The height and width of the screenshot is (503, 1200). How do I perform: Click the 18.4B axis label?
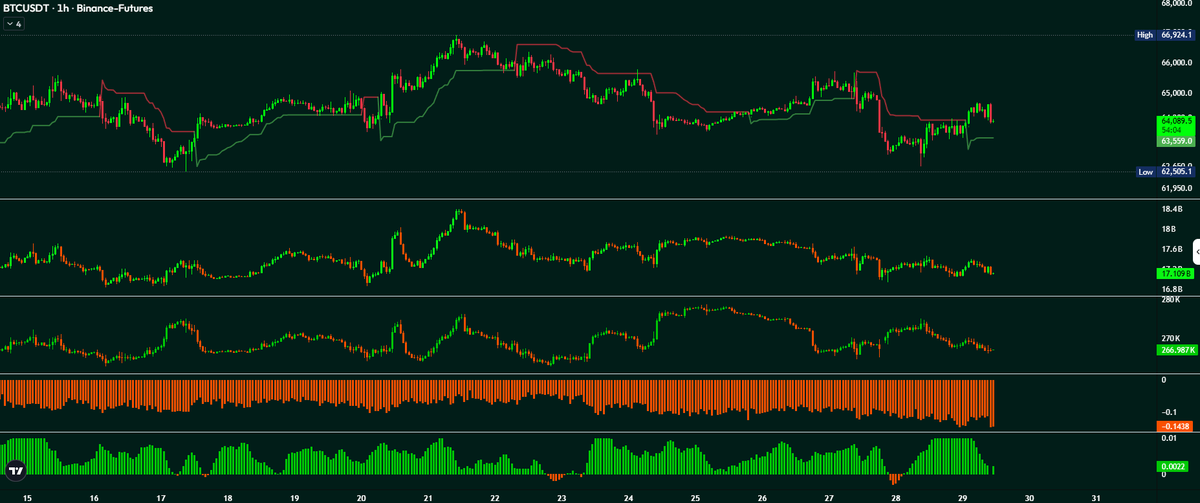(1171, 209)
